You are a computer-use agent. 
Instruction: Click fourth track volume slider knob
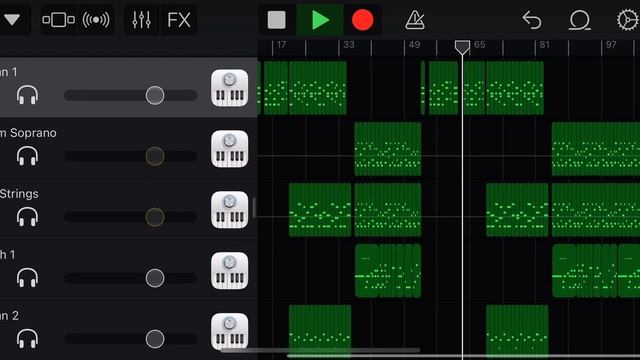(155, 278)
